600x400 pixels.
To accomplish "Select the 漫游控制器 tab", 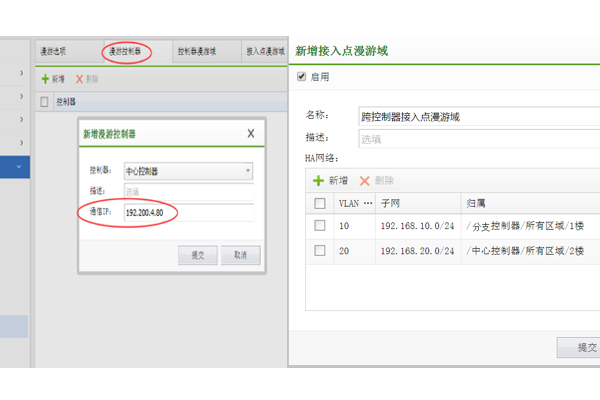I will tap(127, 51).
